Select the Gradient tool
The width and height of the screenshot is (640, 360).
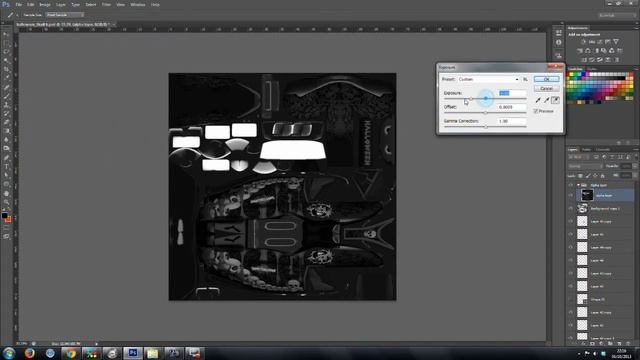[6, 131]
